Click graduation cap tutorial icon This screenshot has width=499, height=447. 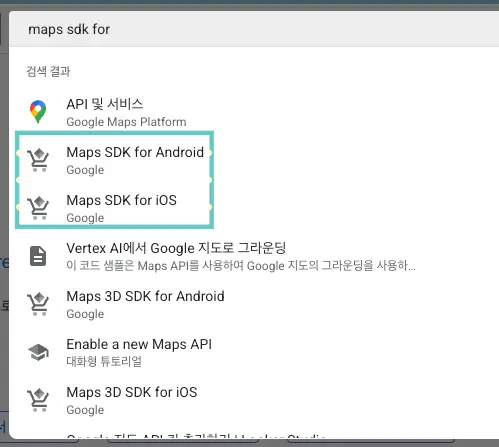coord(38,352)
